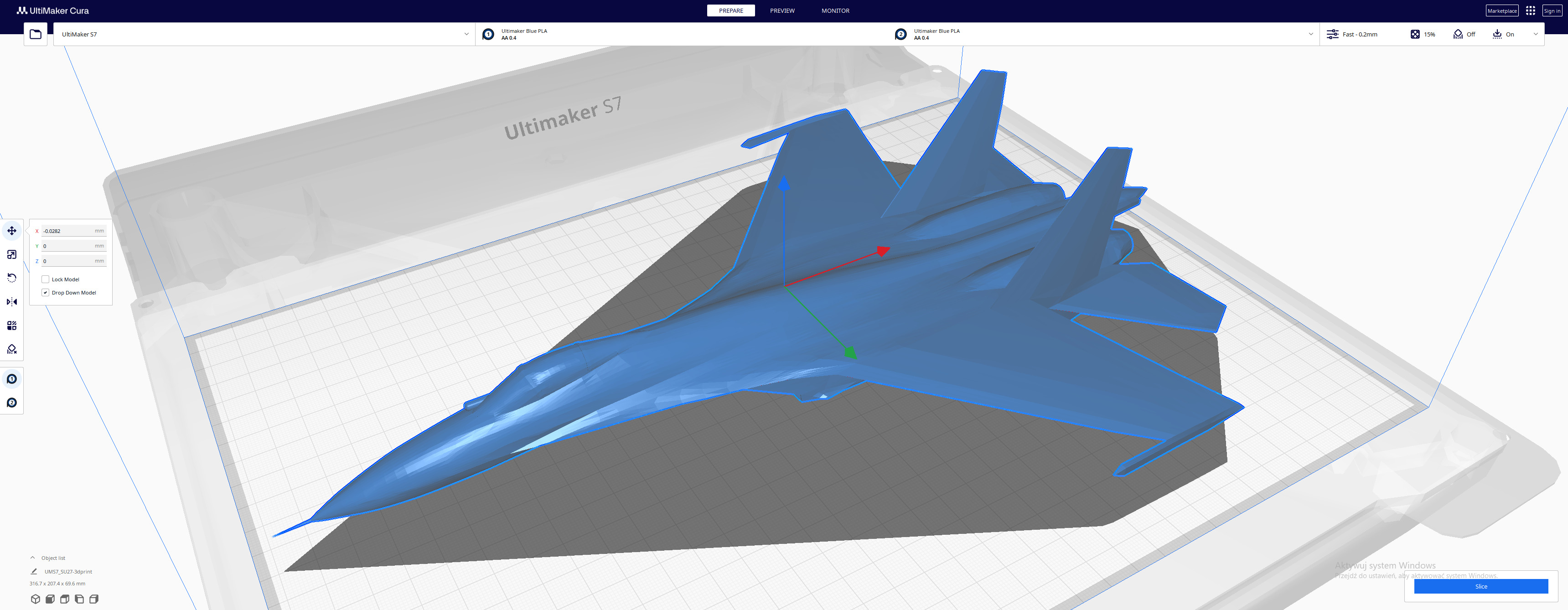Click the Sign in button
The height and width of the screenshot is (610, 1568).
coord(1552,10)
